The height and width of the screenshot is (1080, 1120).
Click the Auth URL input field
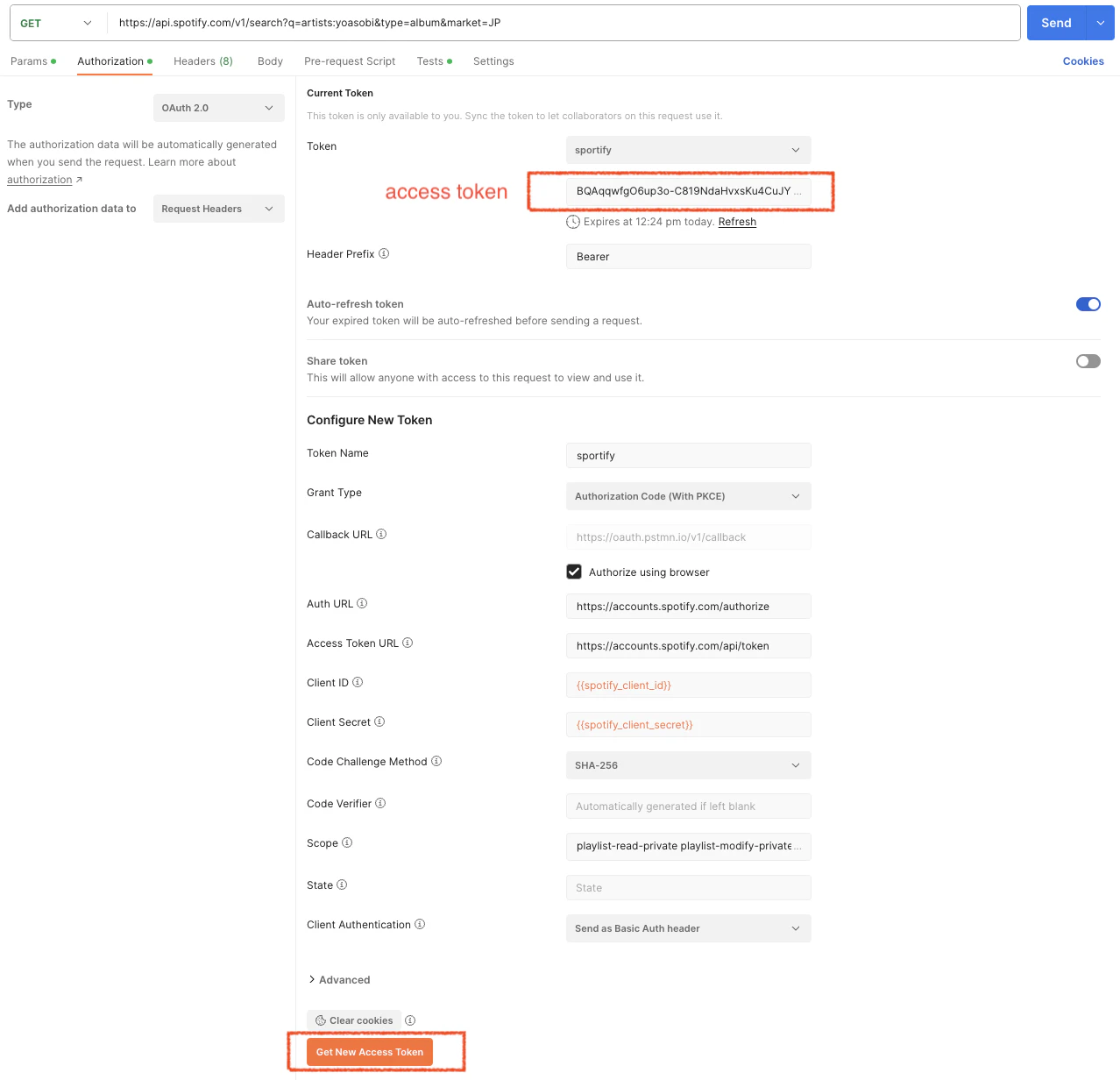(689, 607)
